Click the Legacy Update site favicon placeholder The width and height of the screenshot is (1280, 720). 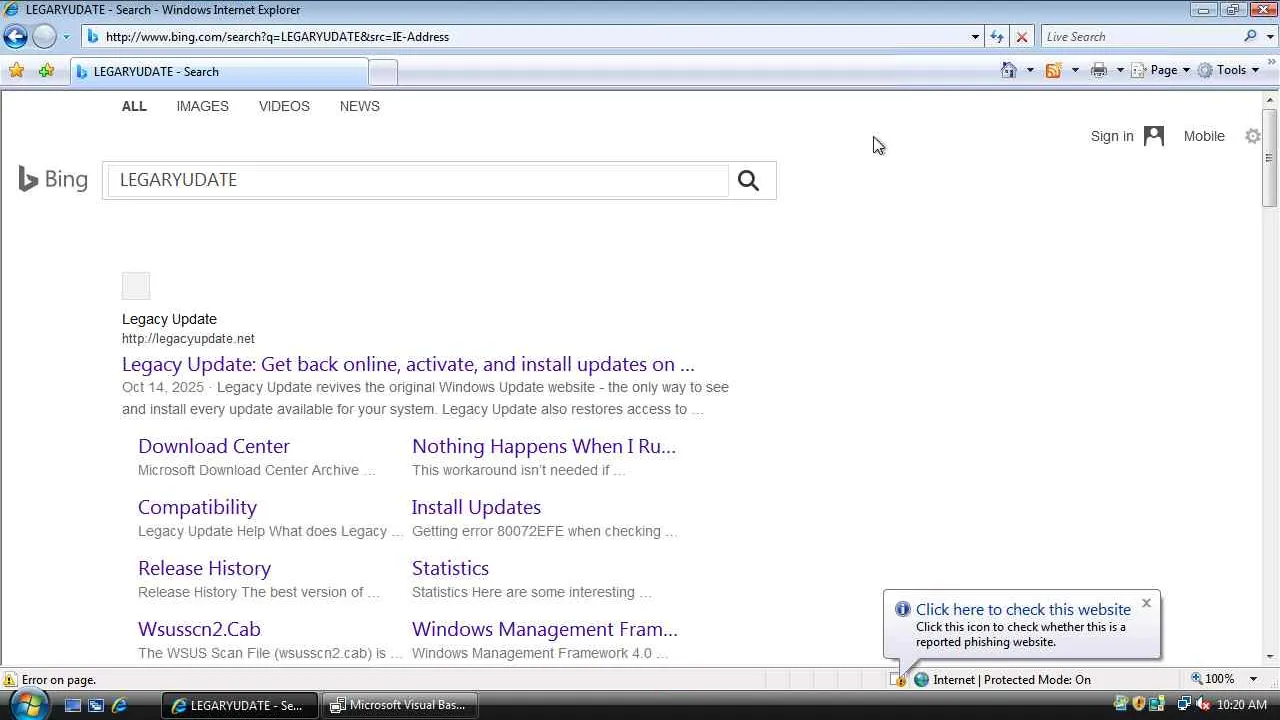pyautogui.click(x=136, y=286)
